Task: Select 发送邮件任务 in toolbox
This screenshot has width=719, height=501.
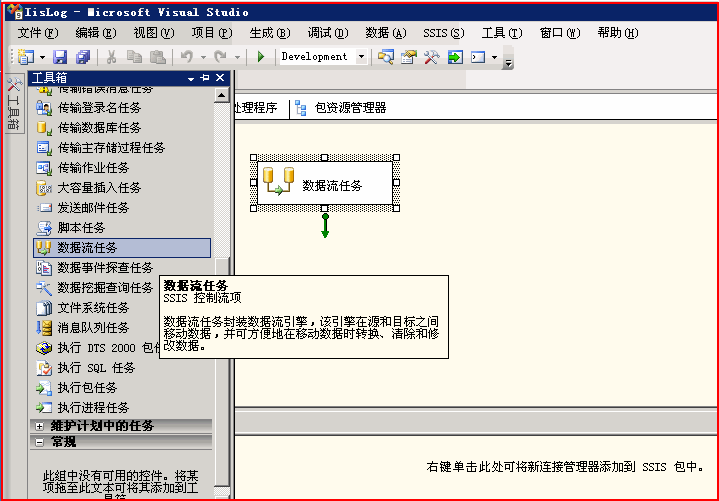Action: (x=122, y=208)
